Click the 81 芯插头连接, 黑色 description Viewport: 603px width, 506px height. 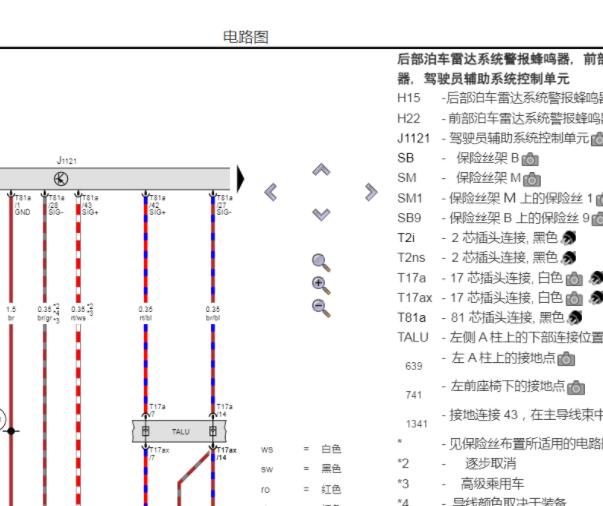click(506, 318)
